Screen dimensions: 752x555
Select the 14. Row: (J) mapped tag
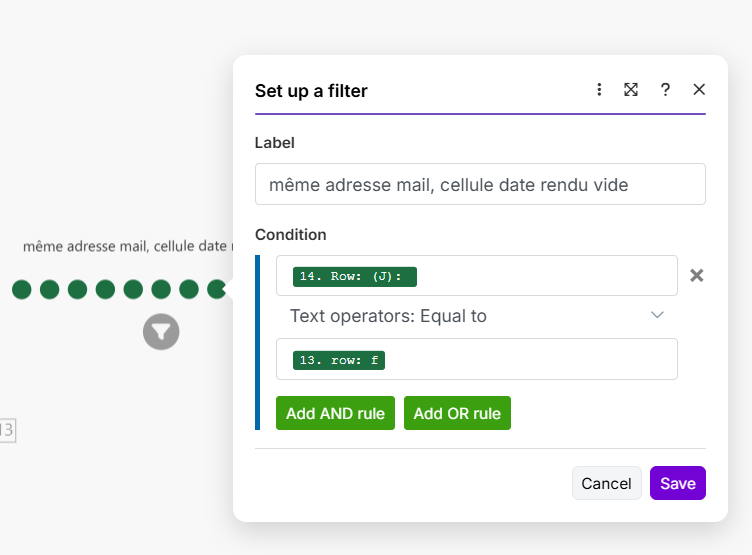pyautogui.click(x=354, y=276)
